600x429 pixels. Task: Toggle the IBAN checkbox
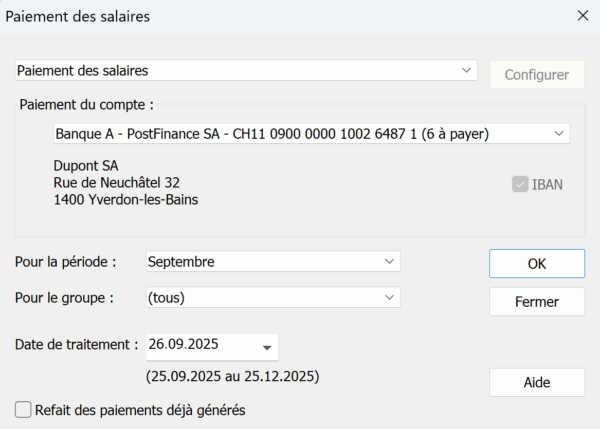click(520, 184)
